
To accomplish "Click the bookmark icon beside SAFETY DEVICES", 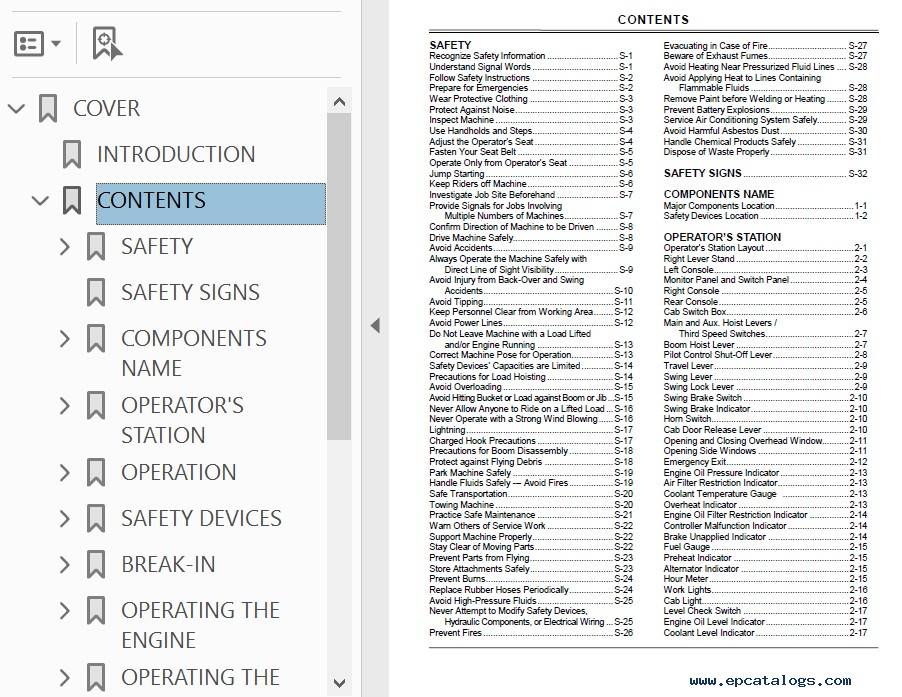I will (96, 519).
